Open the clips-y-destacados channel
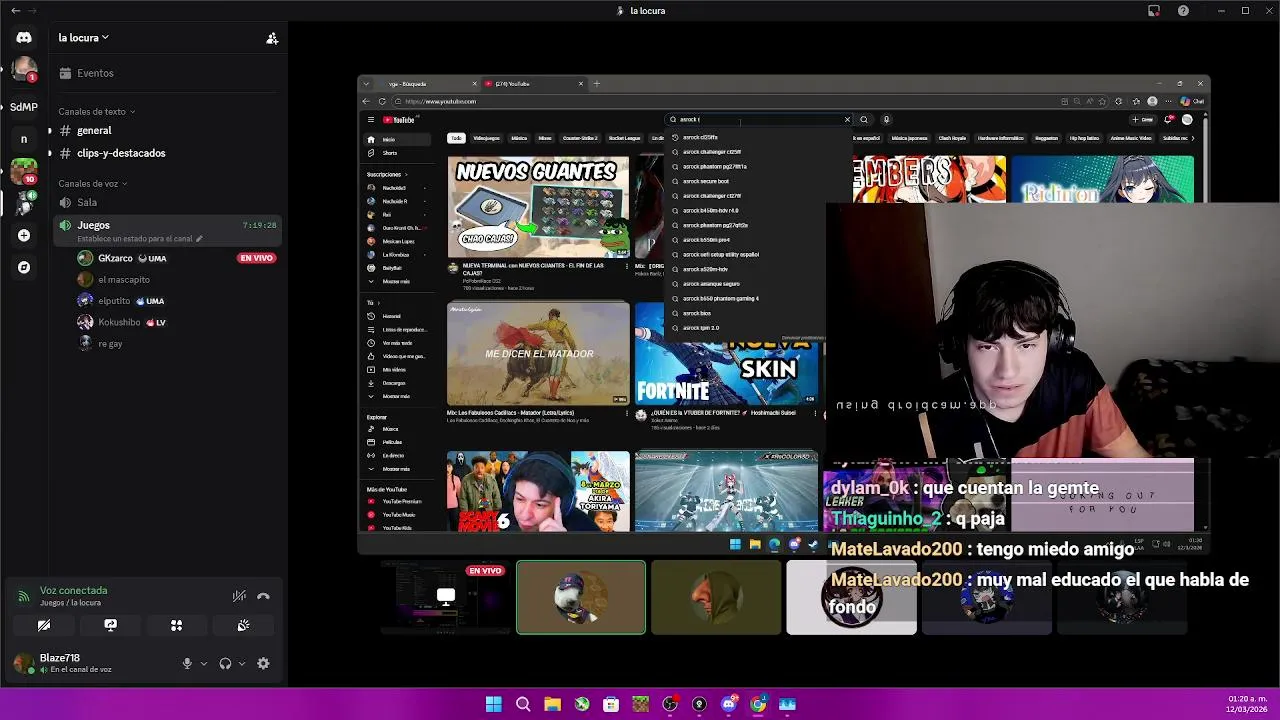The image size is (1280, 720). [x=168, y=153]
